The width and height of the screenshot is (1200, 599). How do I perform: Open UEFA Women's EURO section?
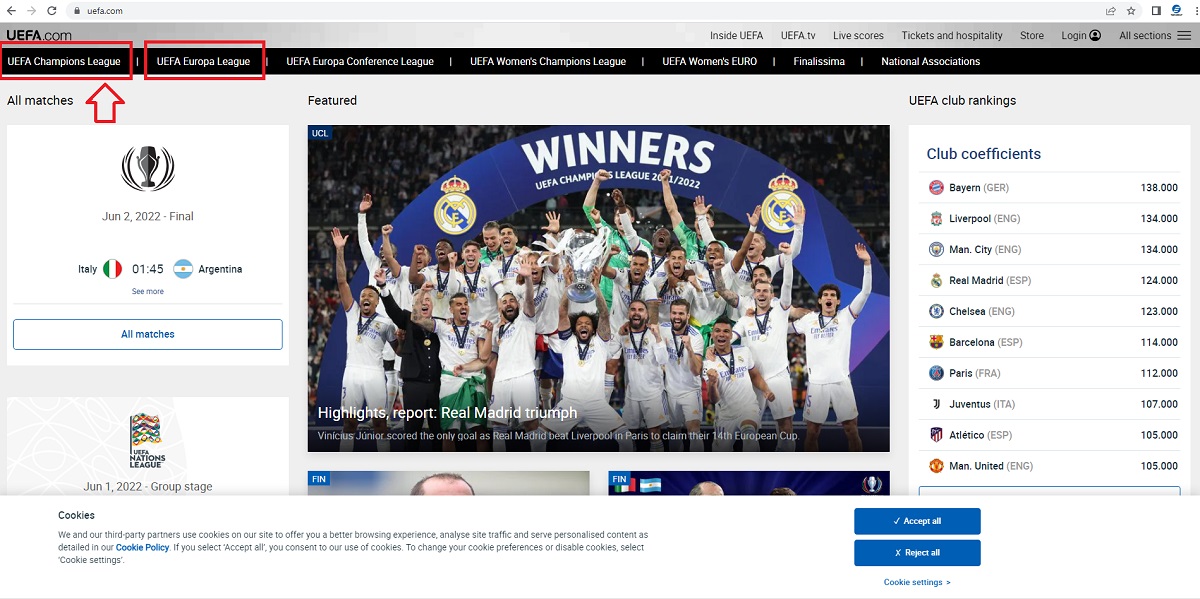click(710, 62)
